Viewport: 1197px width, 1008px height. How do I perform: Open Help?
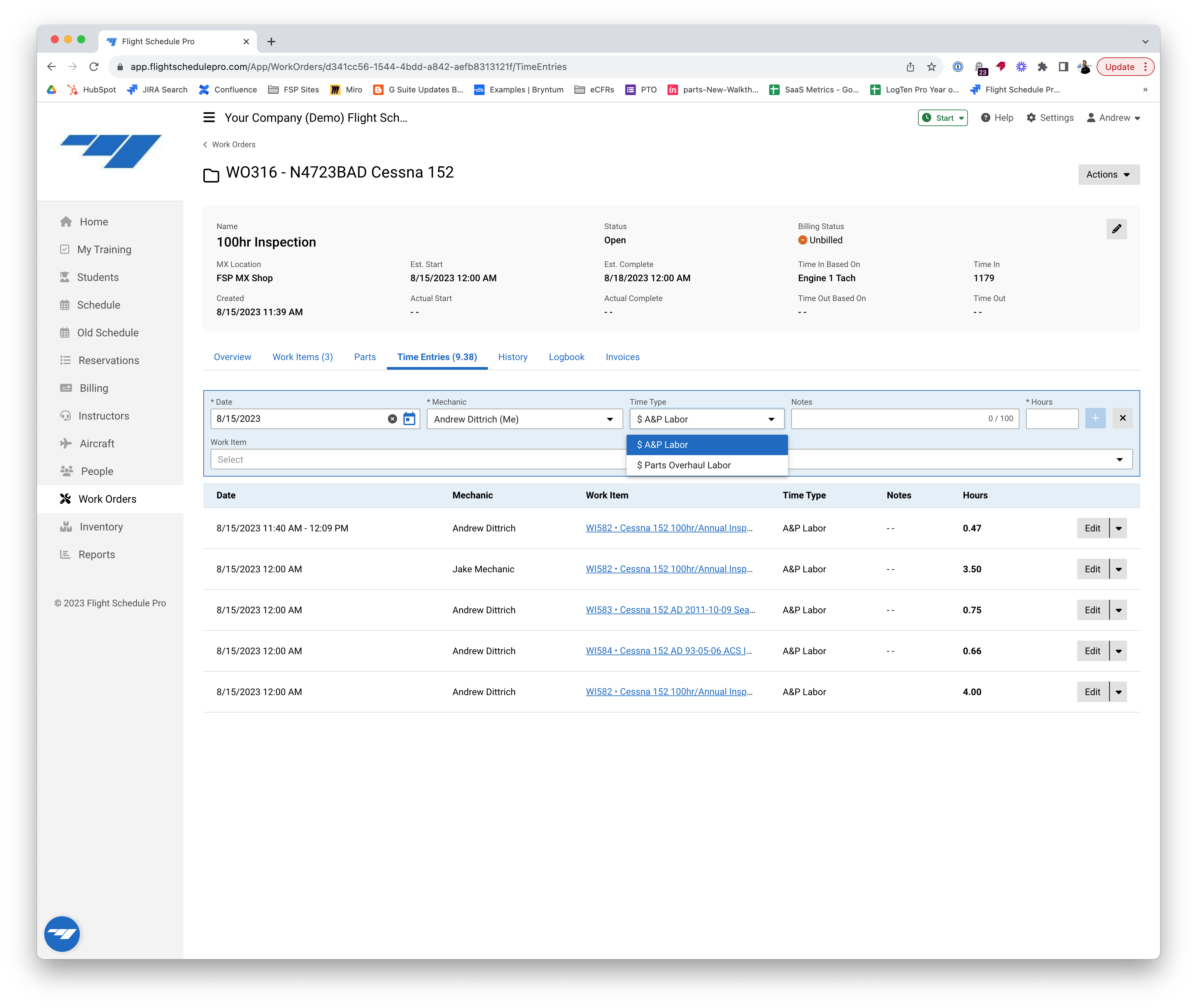point(997,117)
